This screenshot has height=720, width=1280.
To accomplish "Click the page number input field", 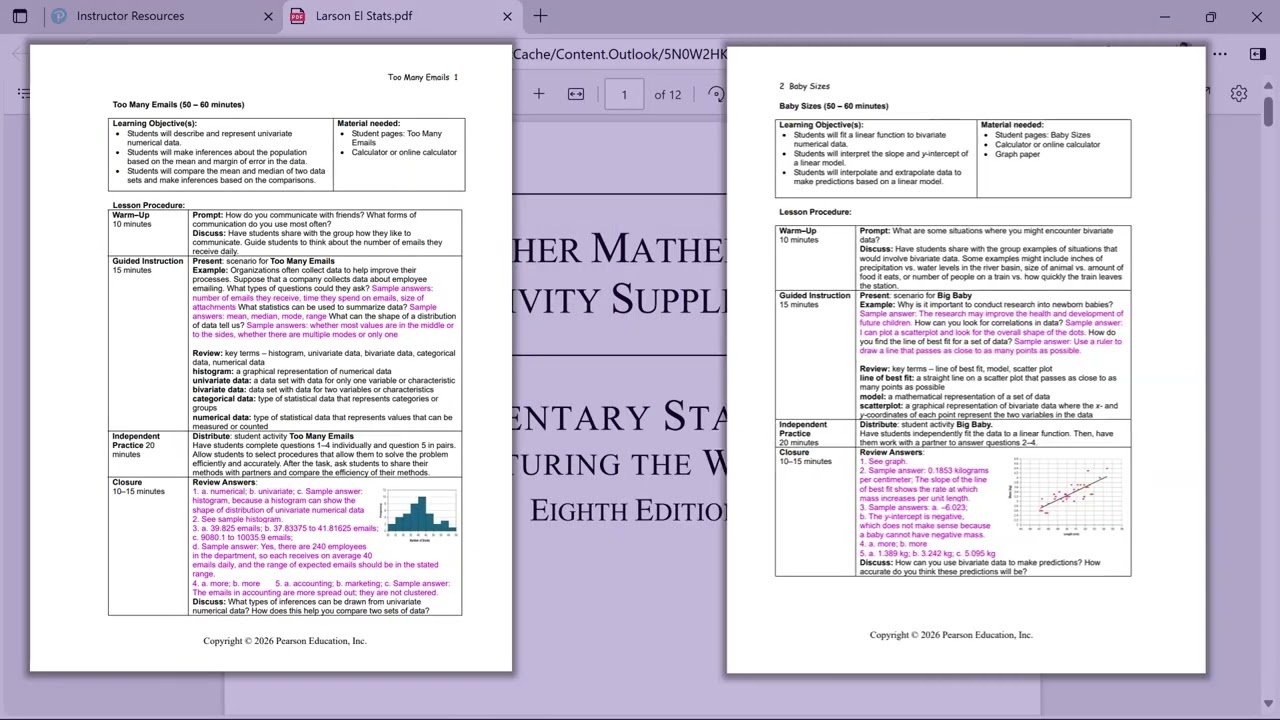I will point(624,94).
